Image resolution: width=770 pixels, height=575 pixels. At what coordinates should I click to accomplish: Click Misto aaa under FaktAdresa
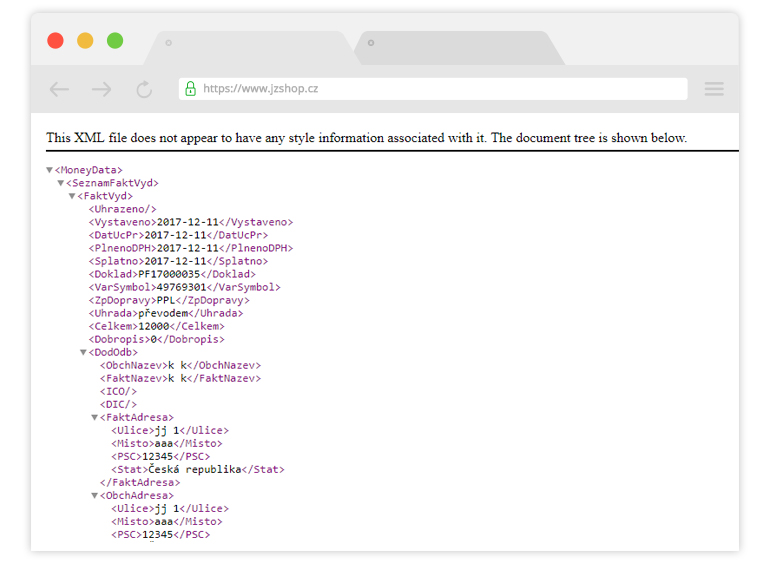click(166, 443)
